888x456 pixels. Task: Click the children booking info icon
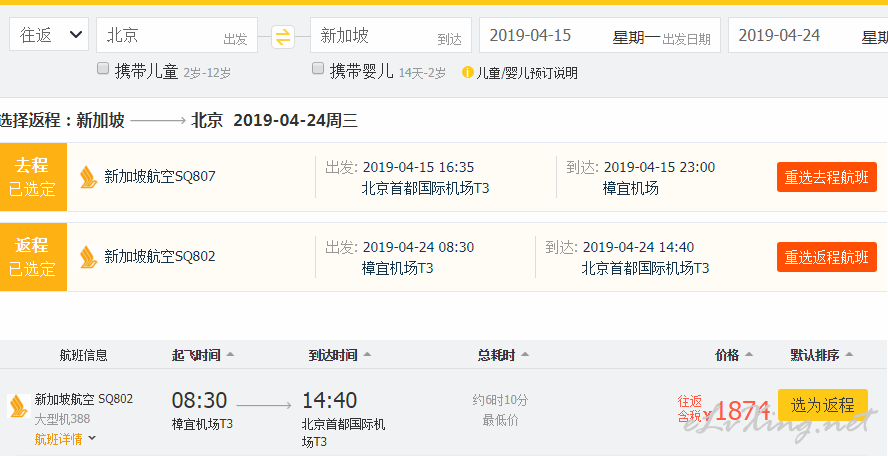467,73
